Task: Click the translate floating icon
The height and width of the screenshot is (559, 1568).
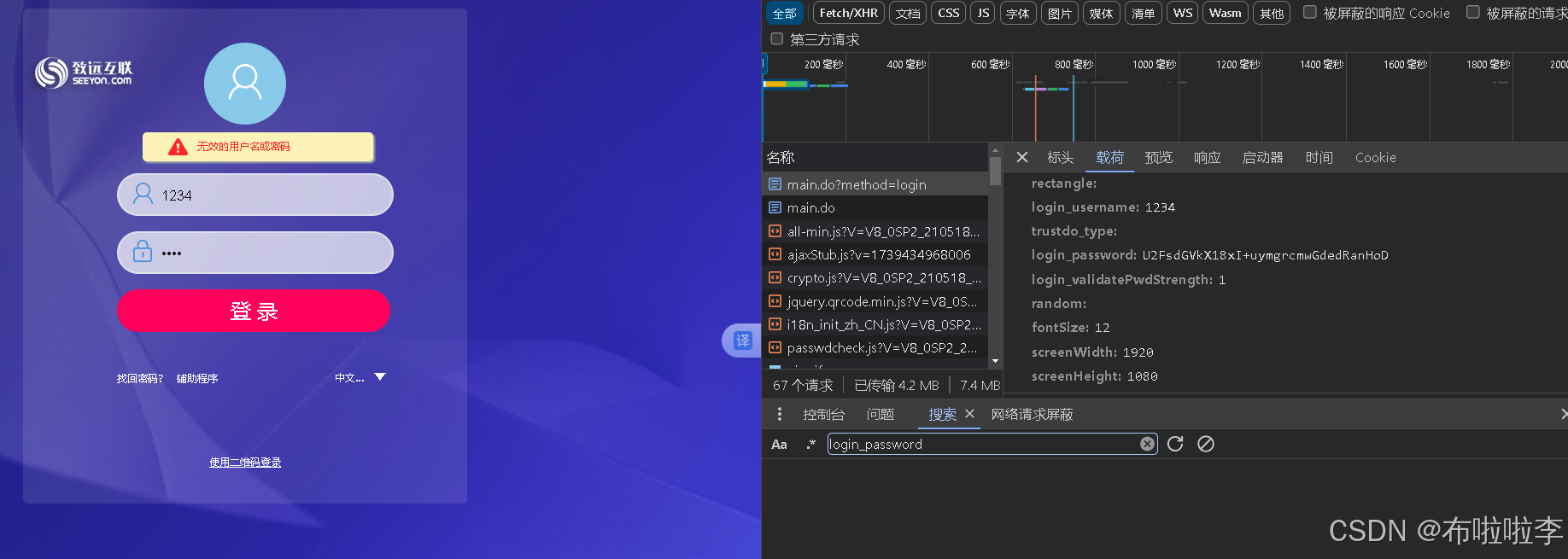Action: (x=742, y=341)
